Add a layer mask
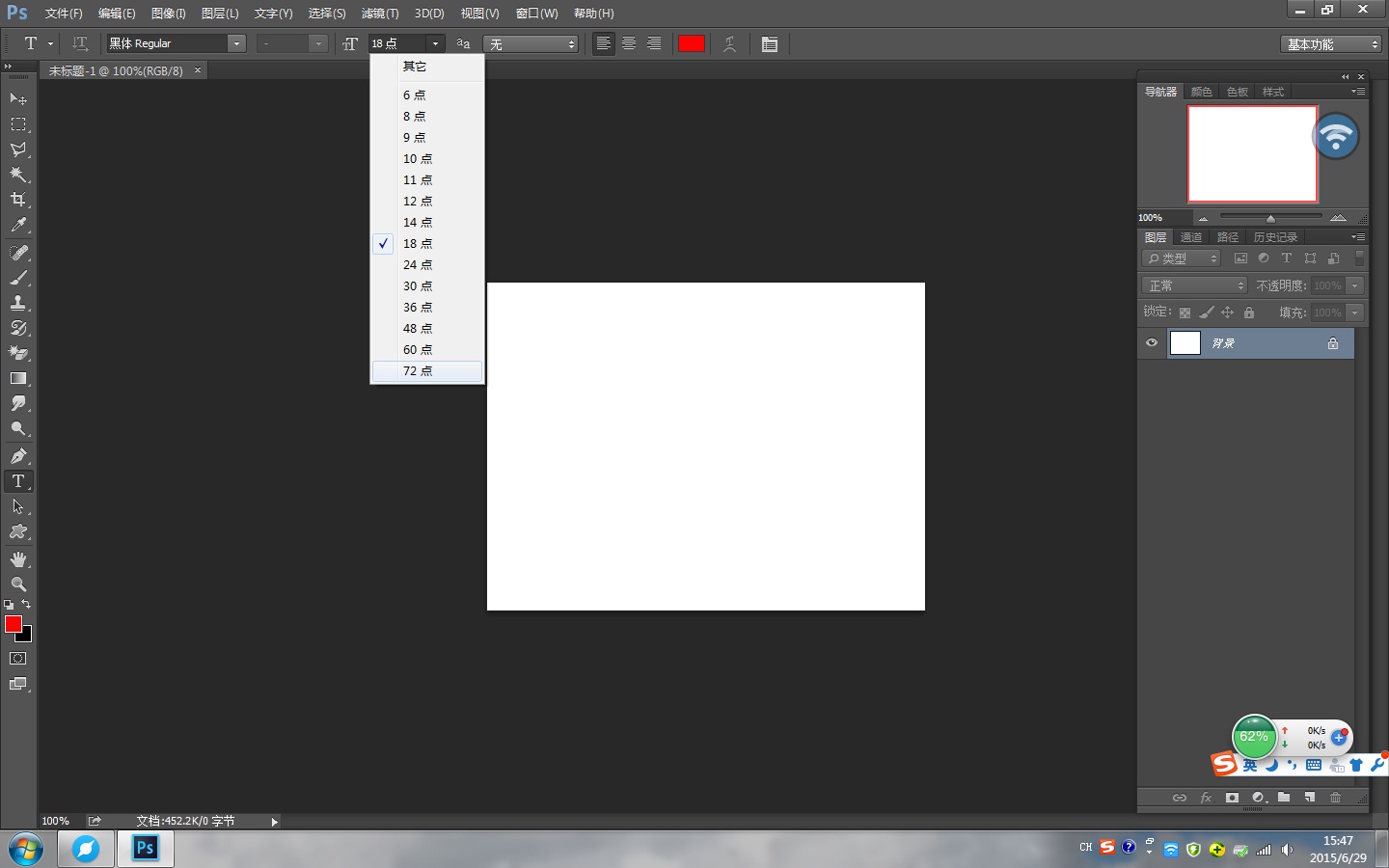 (x=1232, y=798)
